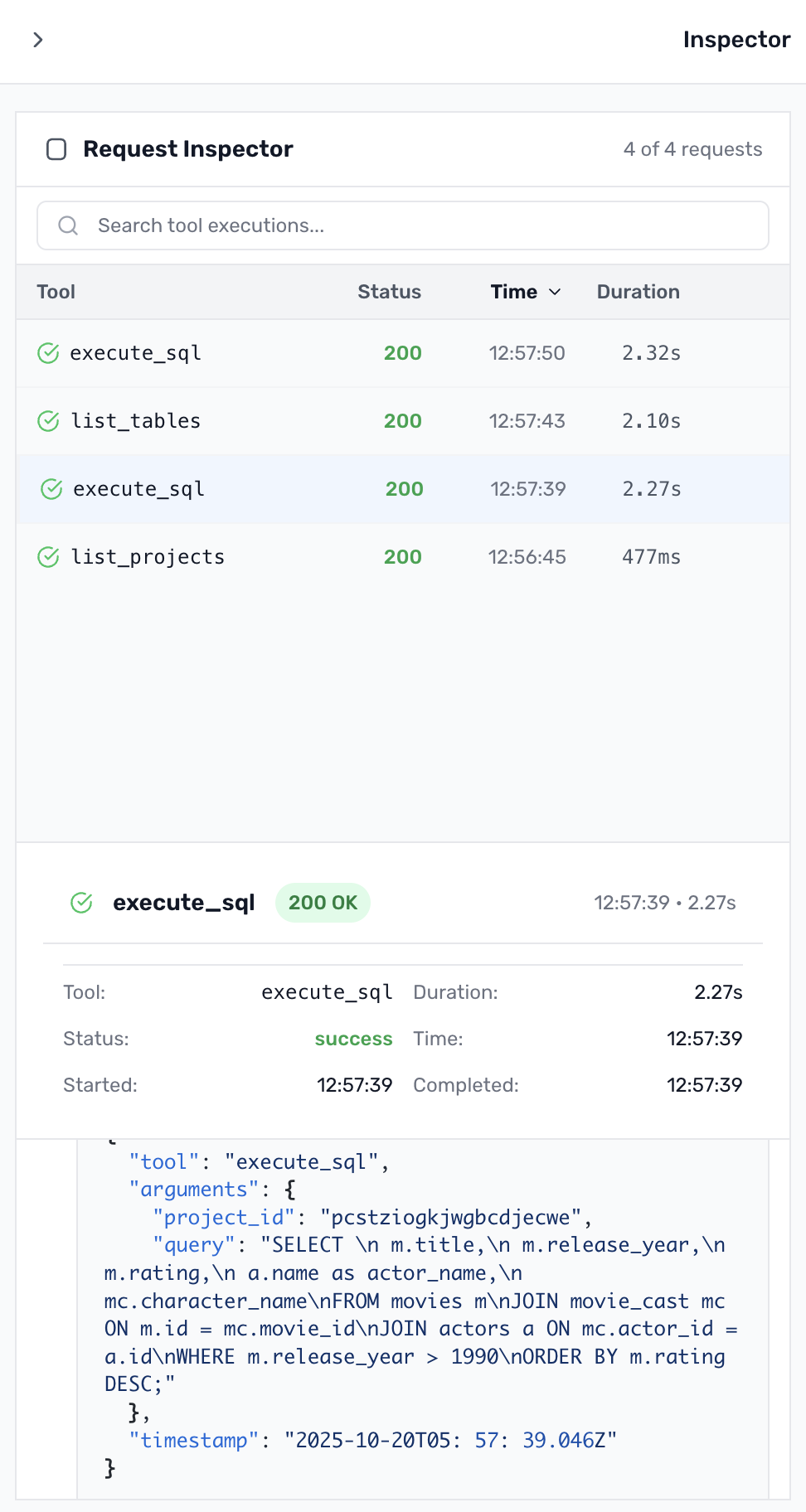Click success icon of list_tables row
This screenshot has width=806, height=1512.
coord(48,421)
